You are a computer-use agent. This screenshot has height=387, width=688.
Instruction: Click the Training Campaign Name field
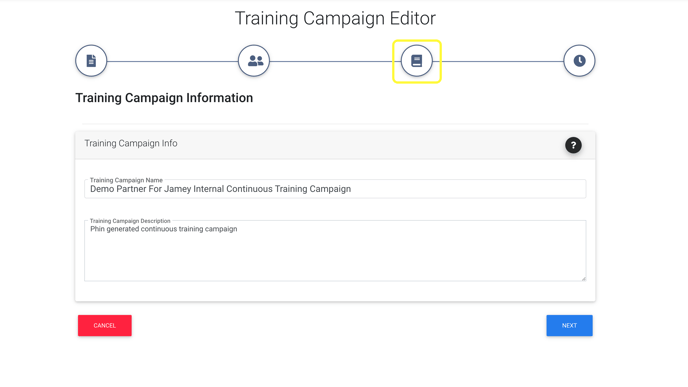point(335,189)
